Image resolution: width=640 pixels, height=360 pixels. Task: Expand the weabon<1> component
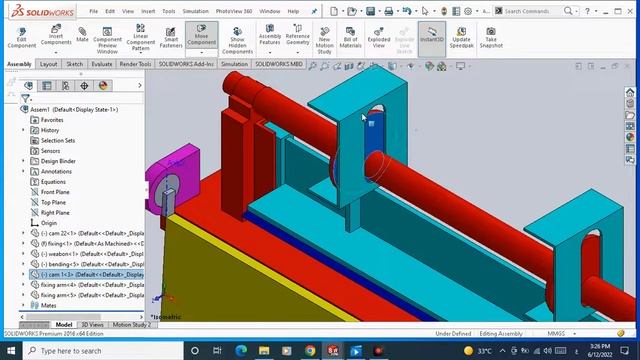(23, 253)
